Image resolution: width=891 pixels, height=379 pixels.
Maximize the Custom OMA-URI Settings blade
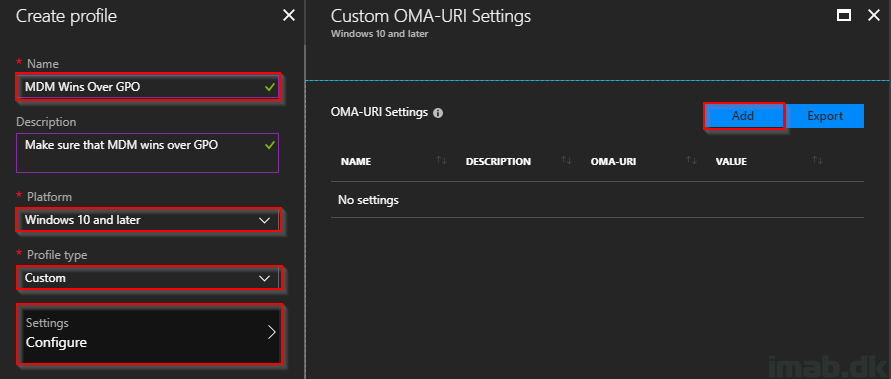click(844, 16)
